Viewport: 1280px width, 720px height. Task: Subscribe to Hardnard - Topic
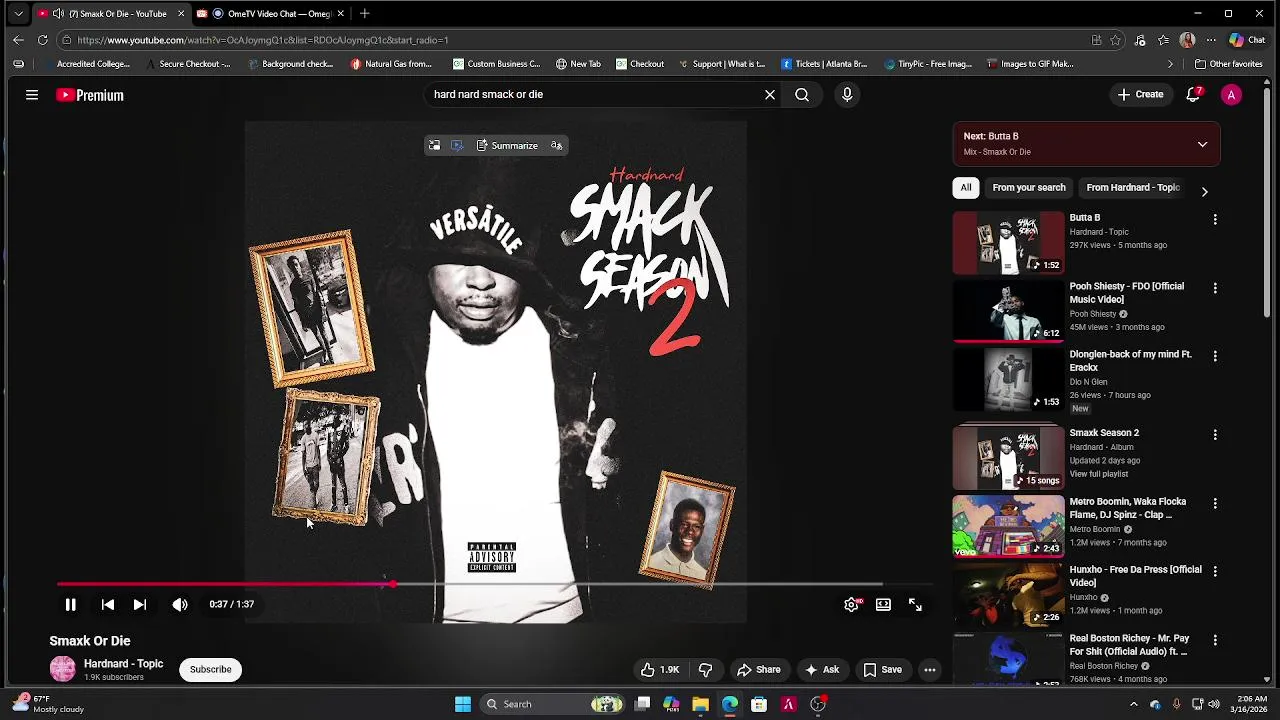210,670
